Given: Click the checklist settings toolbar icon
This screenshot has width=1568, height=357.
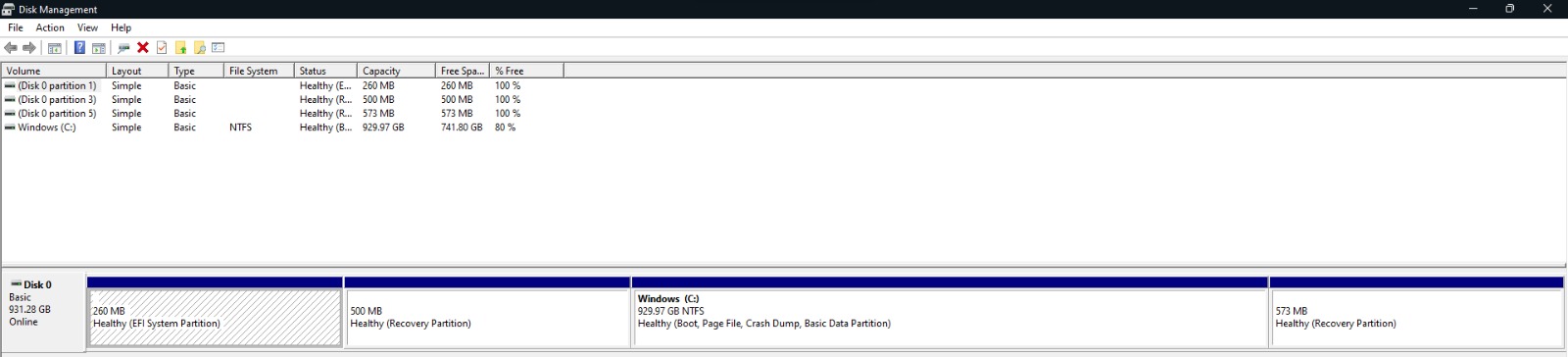Looking at the screenshot, I should coord(219,47).
